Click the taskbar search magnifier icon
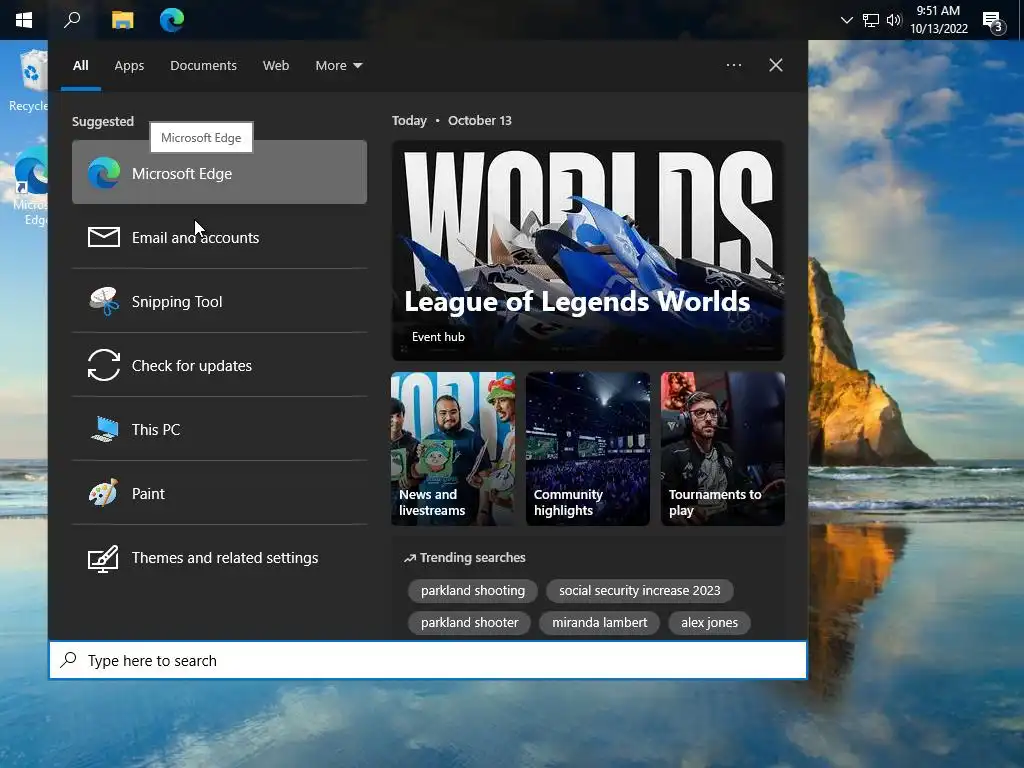This screenshot has width=1024, height=768. tap(72, 20)
